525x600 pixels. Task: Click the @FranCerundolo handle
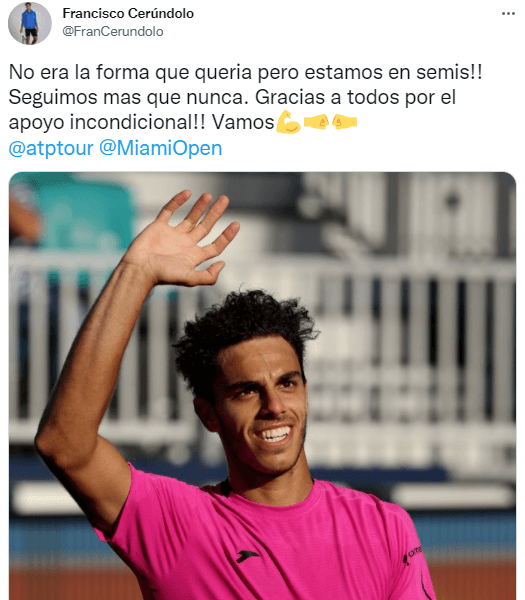113,31
